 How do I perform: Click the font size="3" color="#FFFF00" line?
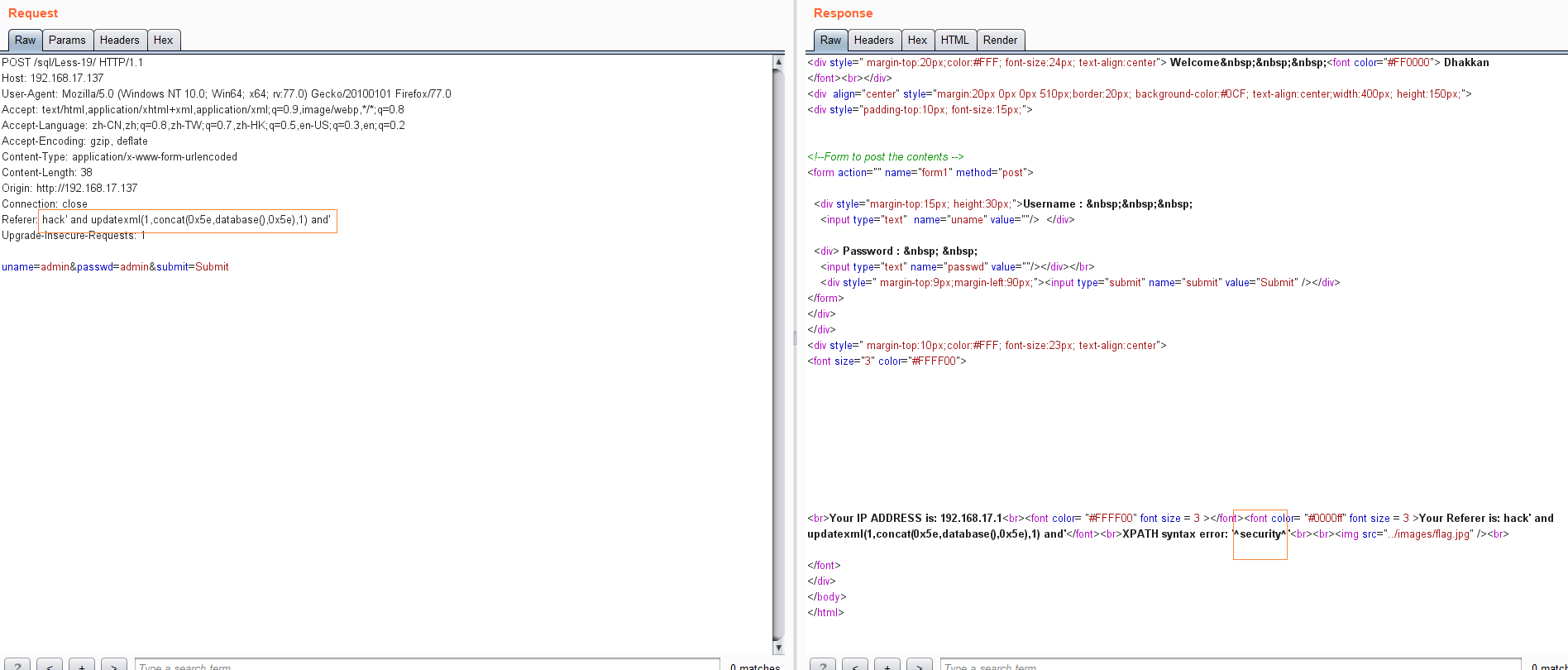tap(887, 361)
